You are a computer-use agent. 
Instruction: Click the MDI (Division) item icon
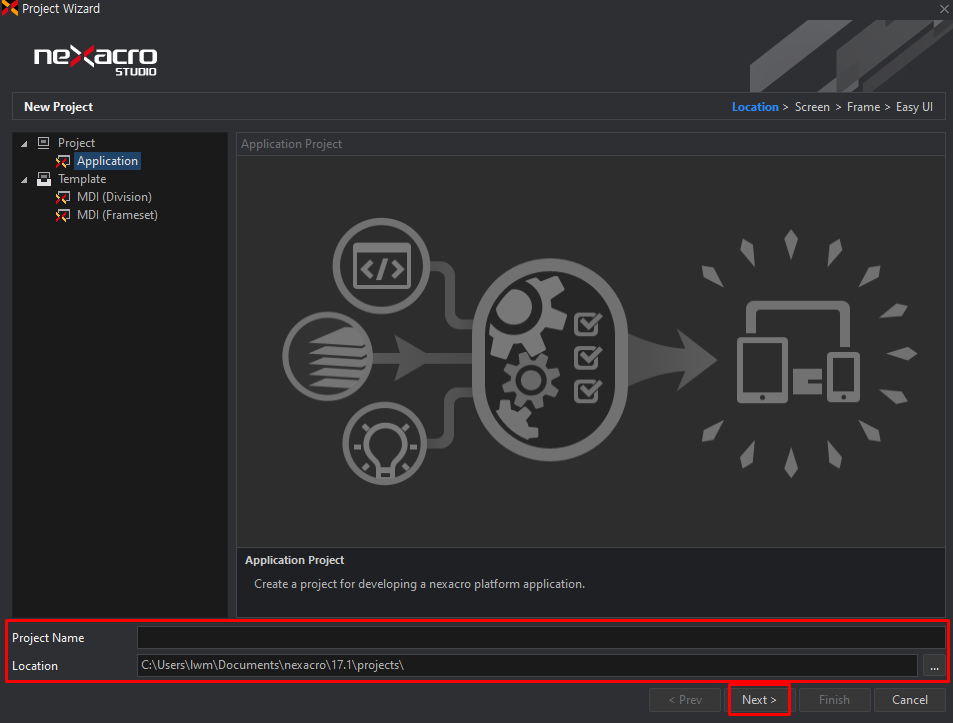(63, 197)
